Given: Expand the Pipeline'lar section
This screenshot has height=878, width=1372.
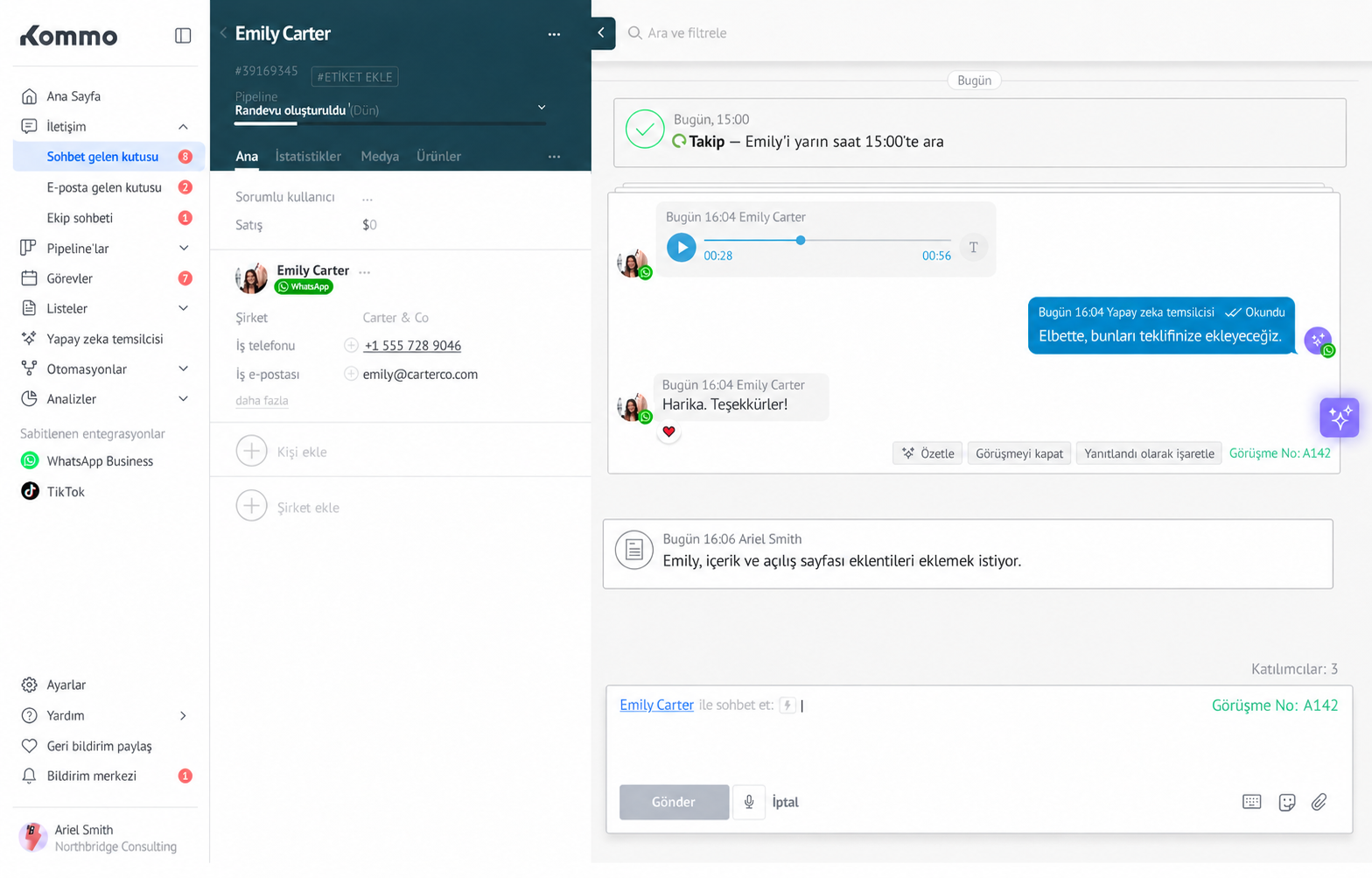Looking at the screenshot, I should [183, 249].
